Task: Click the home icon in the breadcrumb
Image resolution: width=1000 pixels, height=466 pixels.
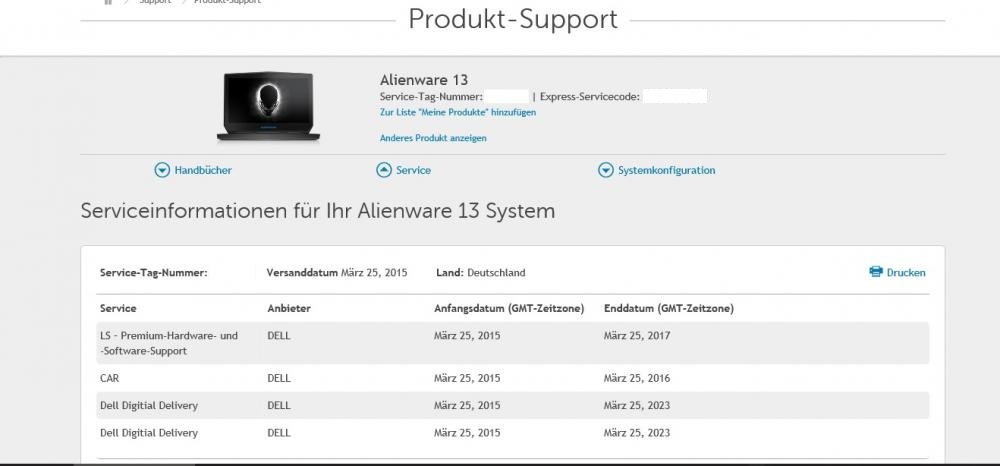Action: 108,2
